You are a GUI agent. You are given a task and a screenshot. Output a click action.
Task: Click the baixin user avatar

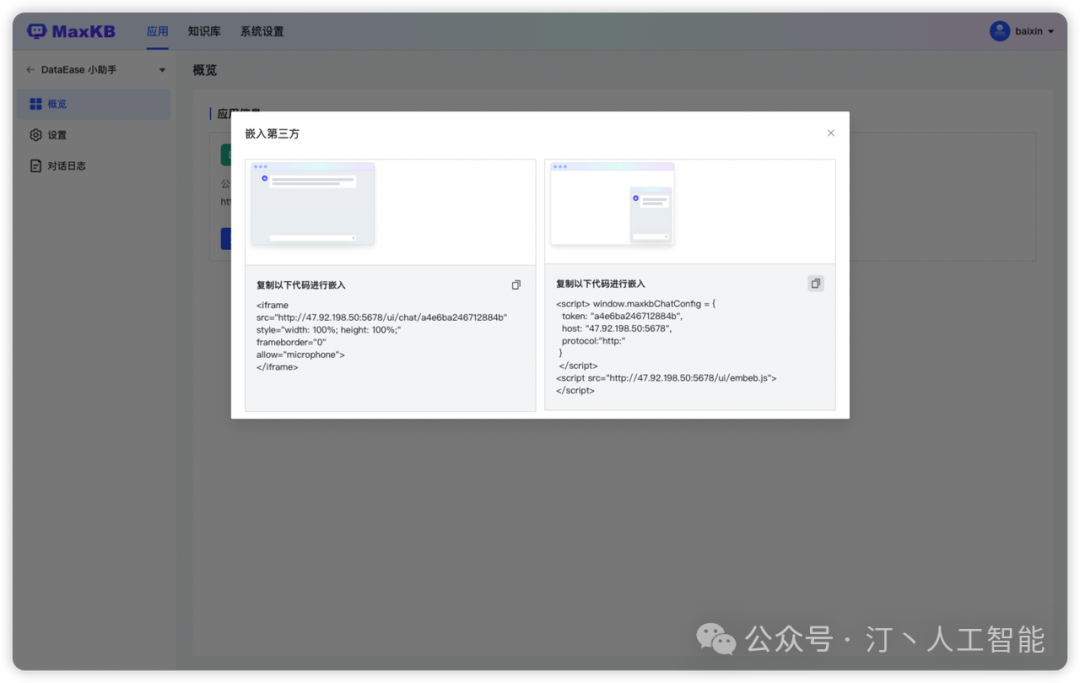[999, 31]
